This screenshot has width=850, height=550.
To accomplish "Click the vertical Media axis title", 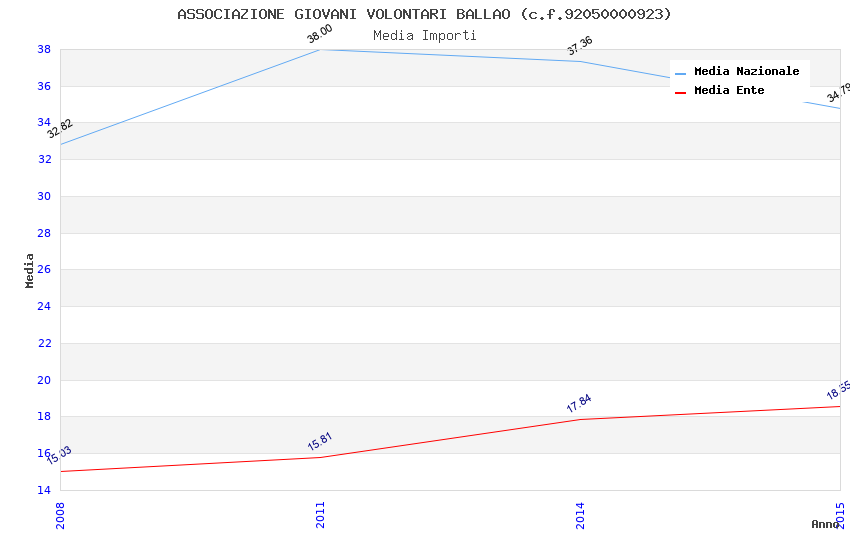I will click(x=29, y=270).
